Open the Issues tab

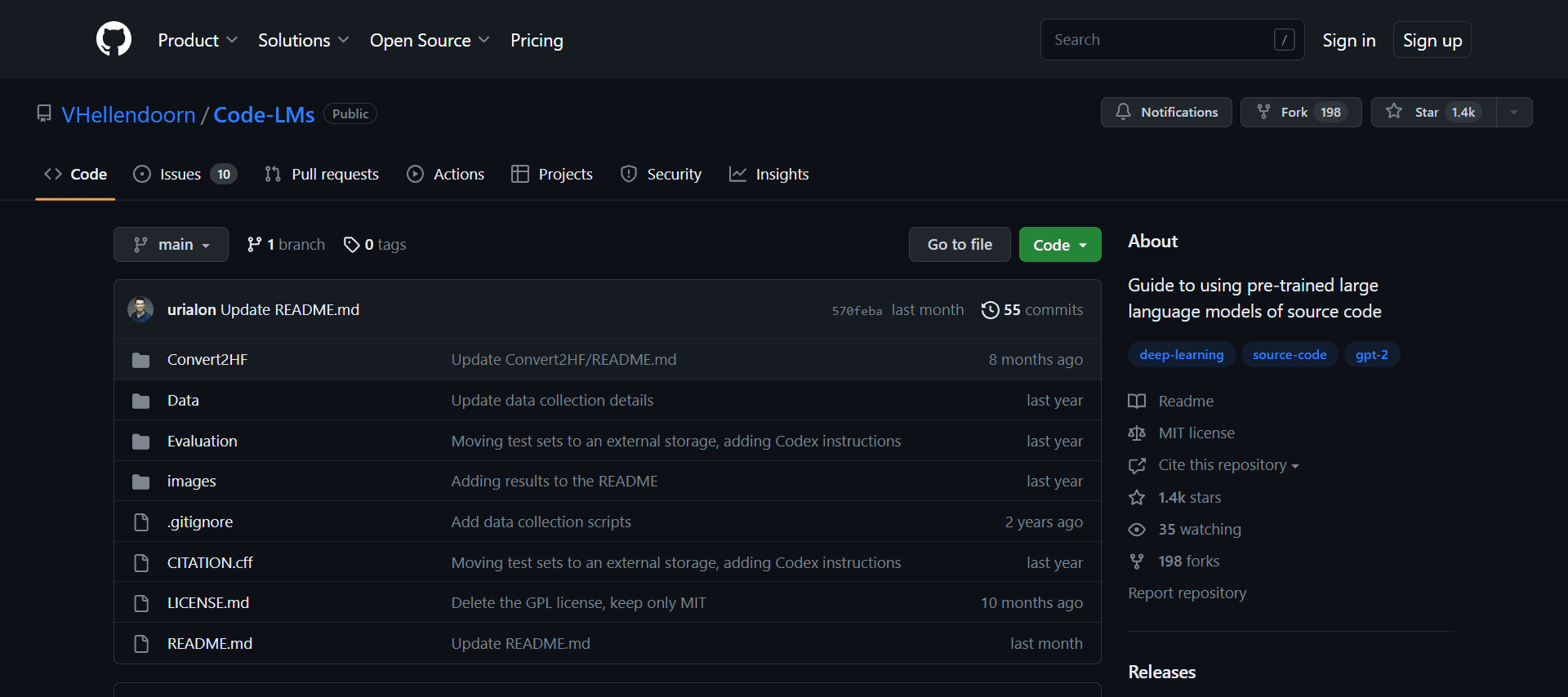pyautogui.click(x=185, y=174)
